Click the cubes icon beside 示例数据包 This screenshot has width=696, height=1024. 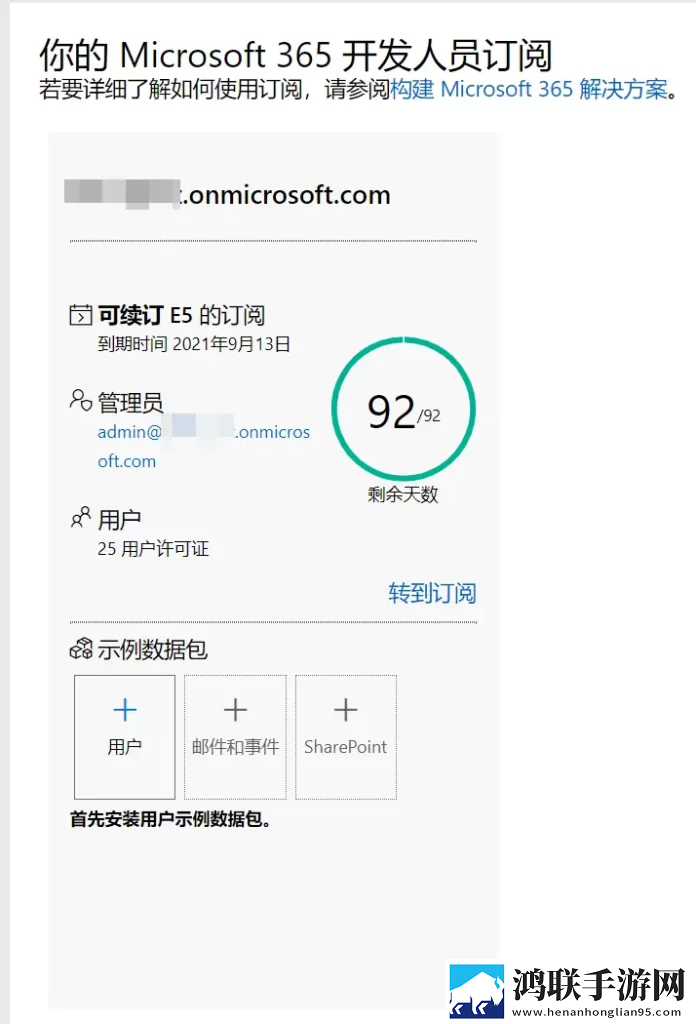(81, 648)
